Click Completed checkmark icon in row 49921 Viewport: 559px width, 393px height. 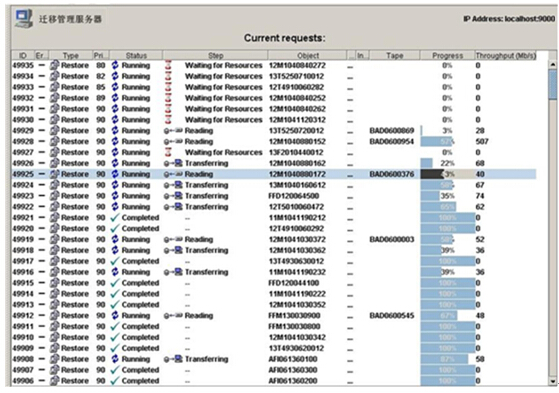(x=115, y=218)
